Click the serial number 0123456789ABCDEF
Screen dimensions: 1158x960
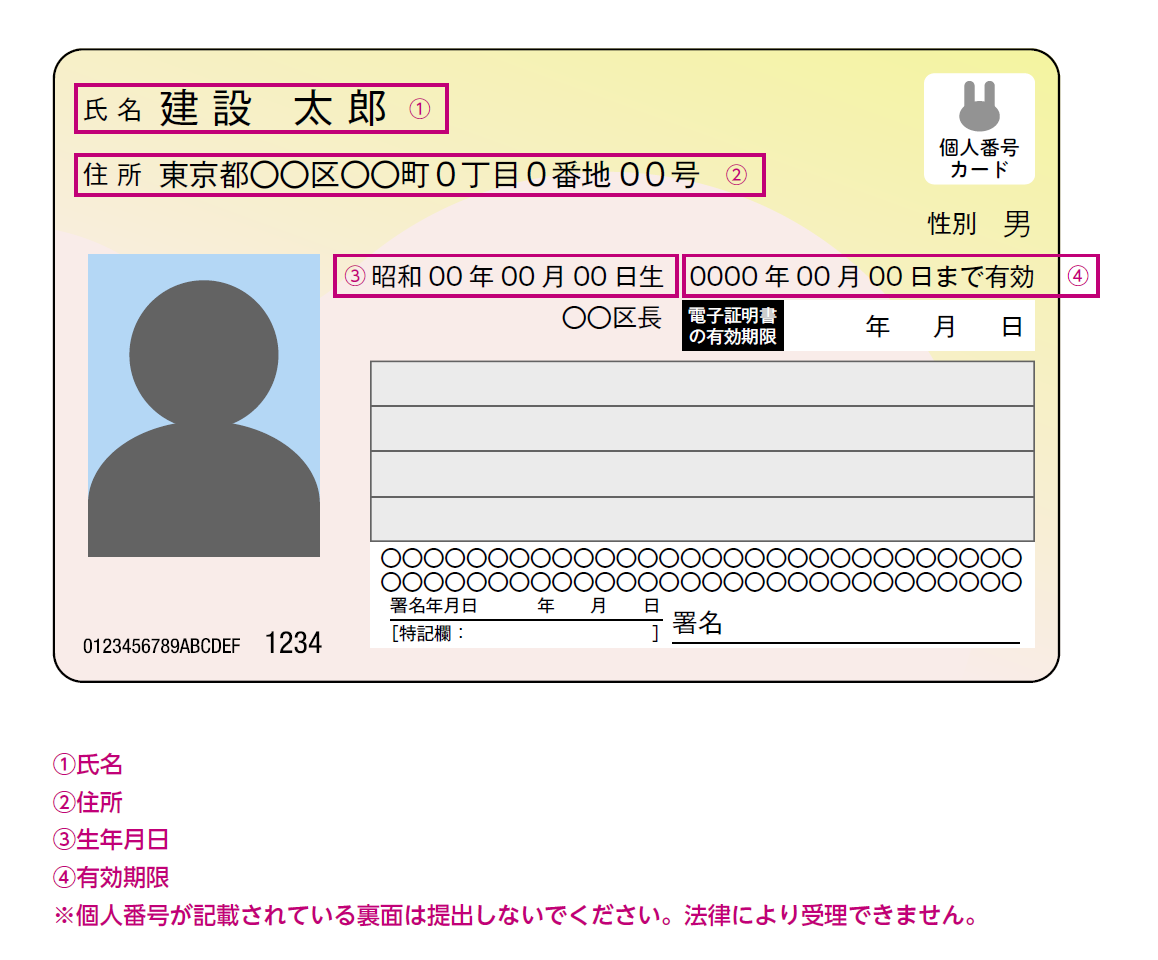pyautogui.click(x=162, y=646)
